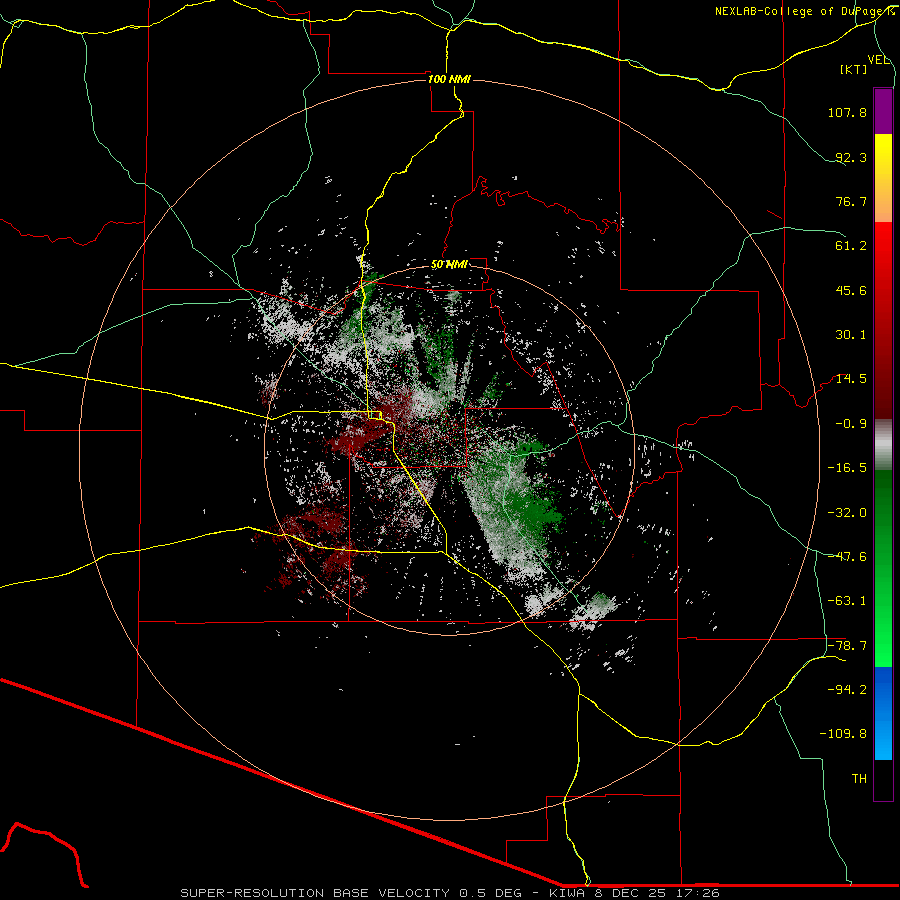
Task: Click the -63.1 velocity scale value
Action: pyautogui.click(x=847, y=601)
